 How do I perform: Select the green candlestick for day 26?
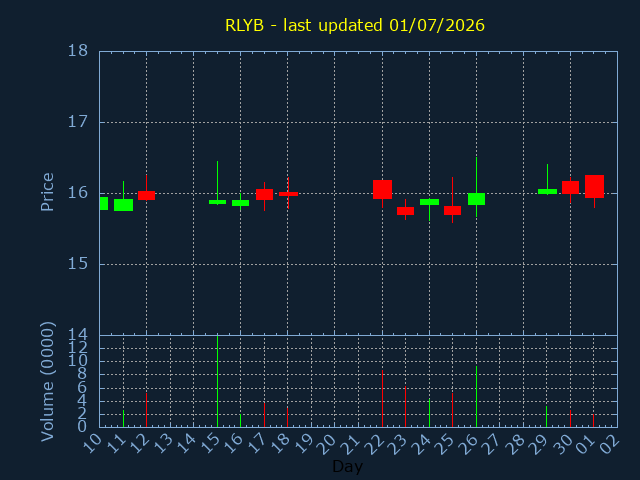(476, 199)
